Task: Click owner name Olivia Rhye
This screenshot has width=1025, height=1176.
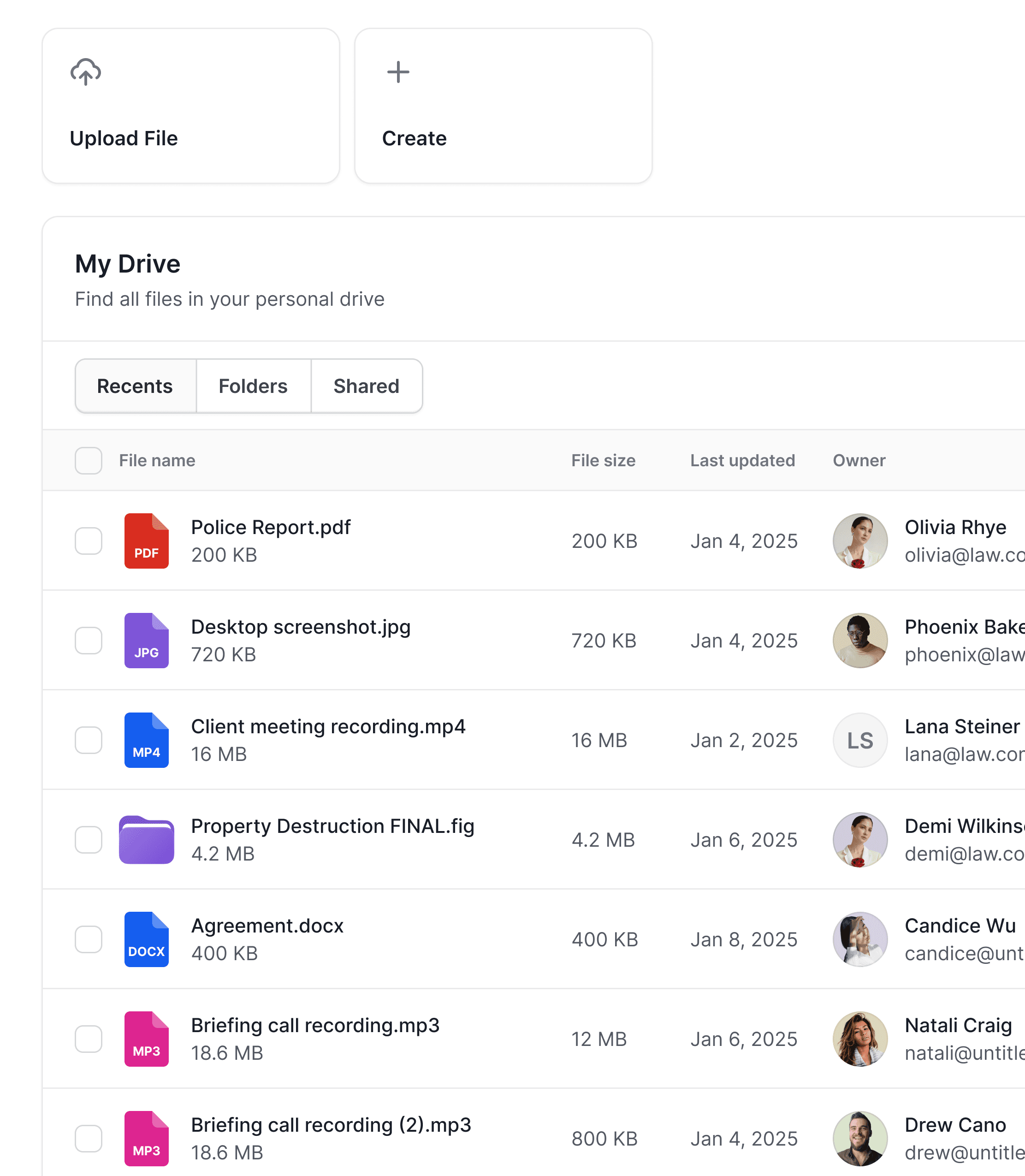Action: (x=955, y=527)
